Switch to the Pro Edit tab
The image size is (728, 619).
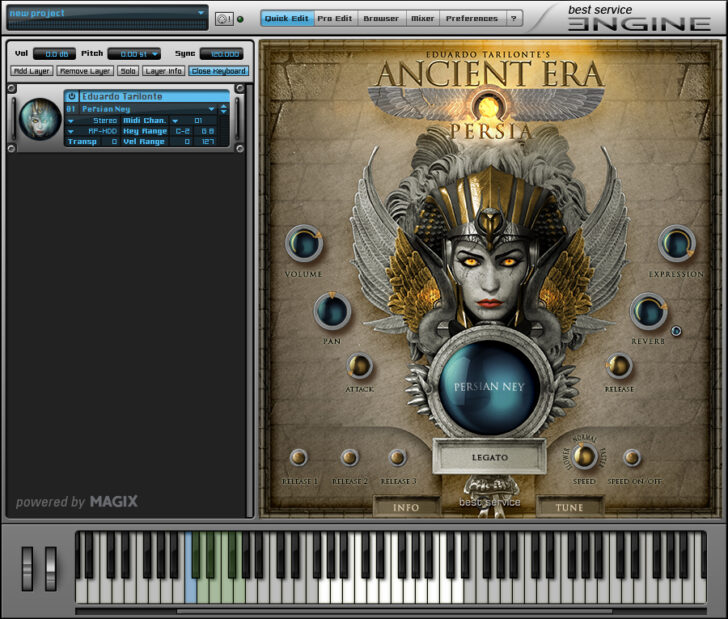334,18
